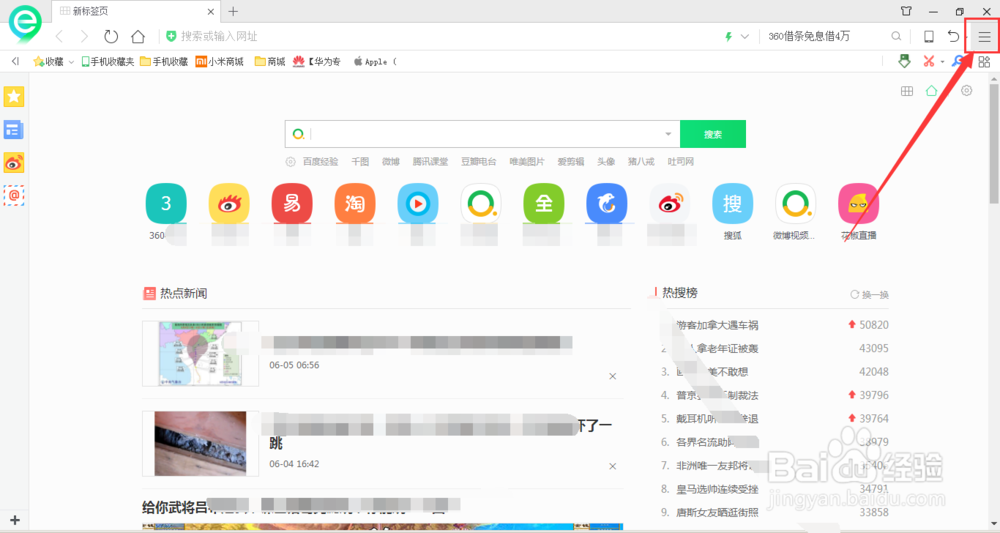Open the 豆瓣电台 quick link
Screen dimensions: 1000x533
(478, 162)
